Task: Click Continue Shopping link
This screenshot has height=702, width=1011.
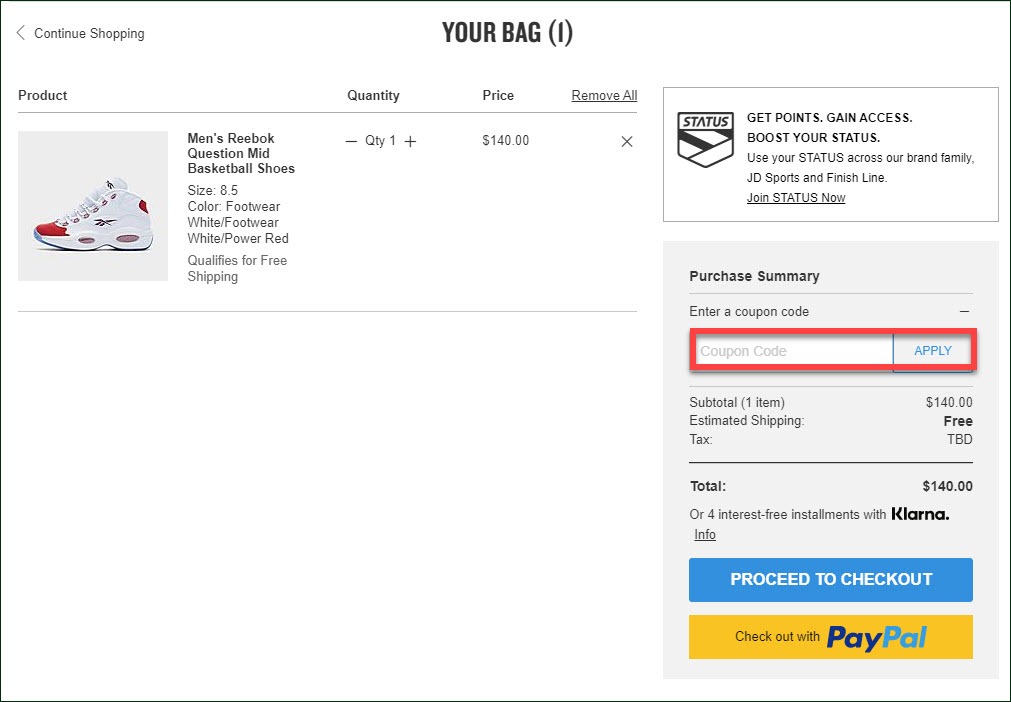Action: click(89, 34)
